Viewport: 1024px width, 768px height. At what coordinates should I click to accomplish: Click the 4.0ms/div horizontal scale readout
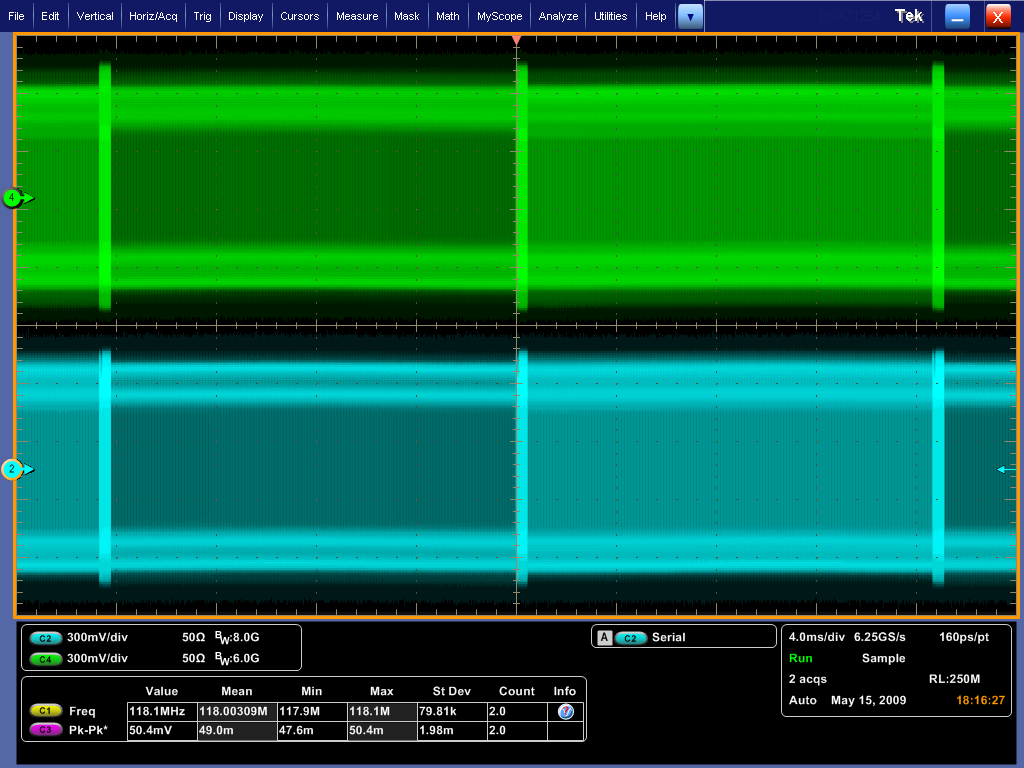(x=816, y=637)
